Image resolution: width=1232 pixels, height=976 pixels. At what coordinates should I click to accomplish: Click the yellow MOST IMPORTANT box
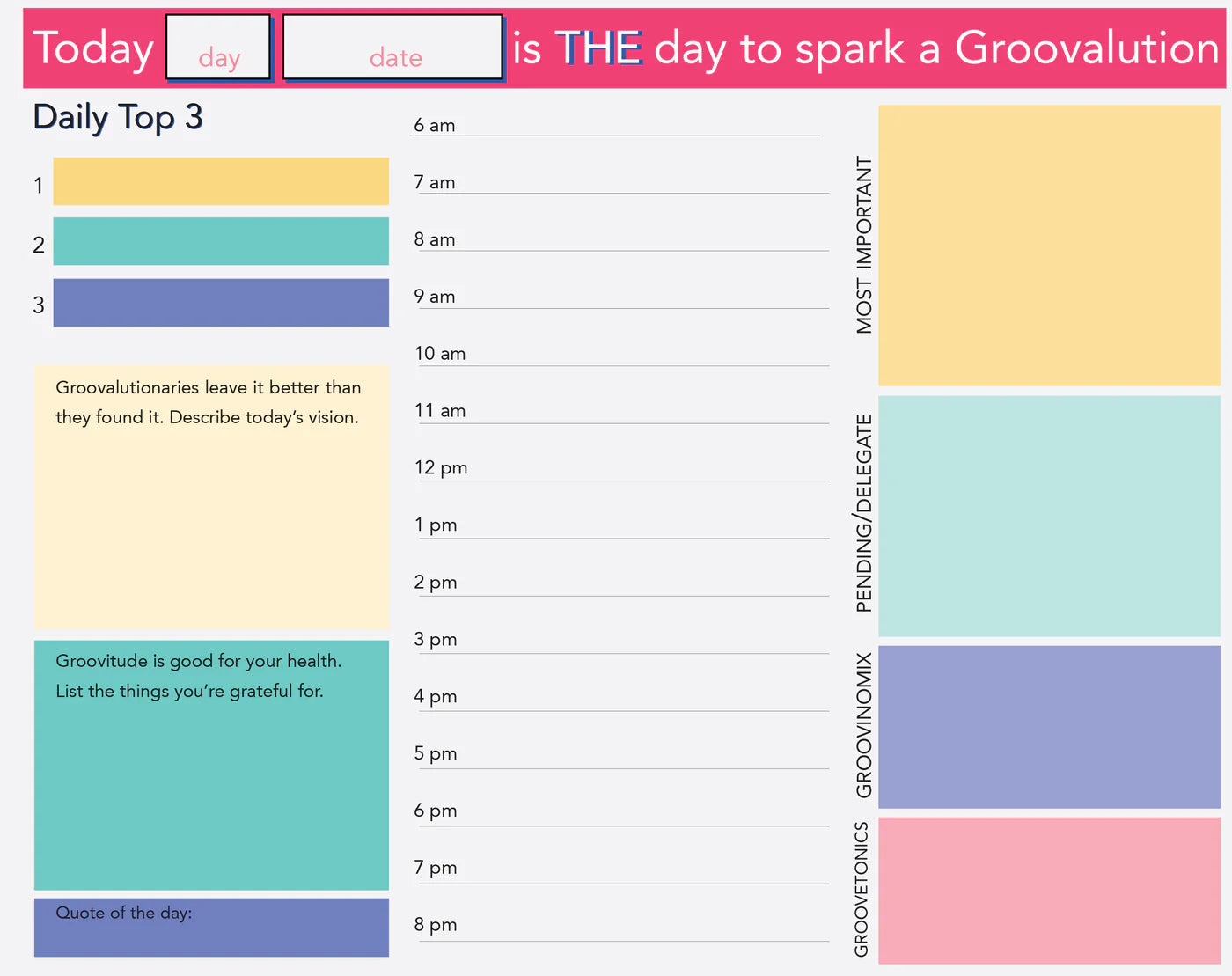(1049, 246)
